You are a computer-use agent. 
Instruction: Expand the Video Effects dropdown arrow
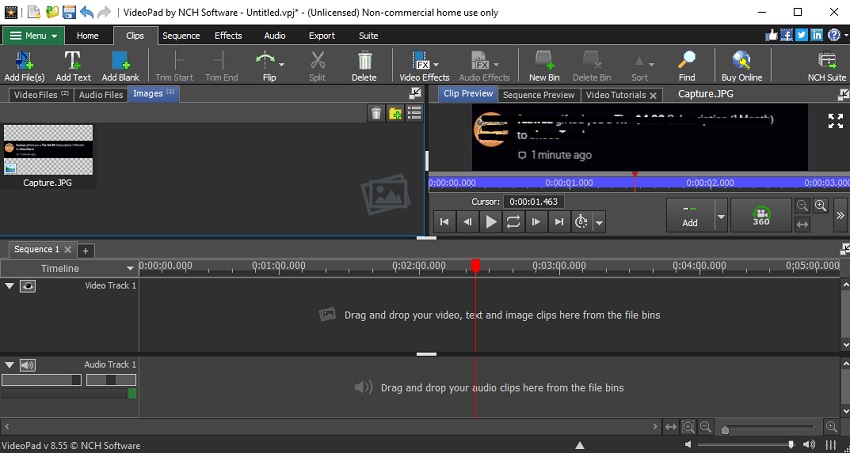coord(436,64)
